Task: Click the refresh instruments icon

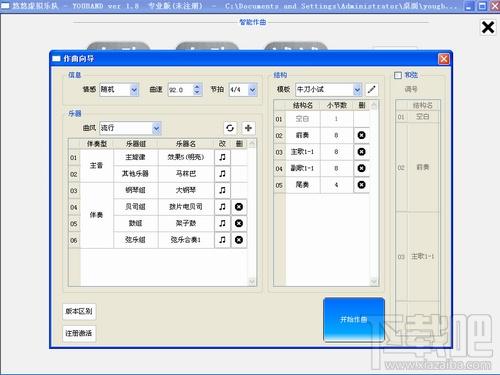Action: [230, 128]
